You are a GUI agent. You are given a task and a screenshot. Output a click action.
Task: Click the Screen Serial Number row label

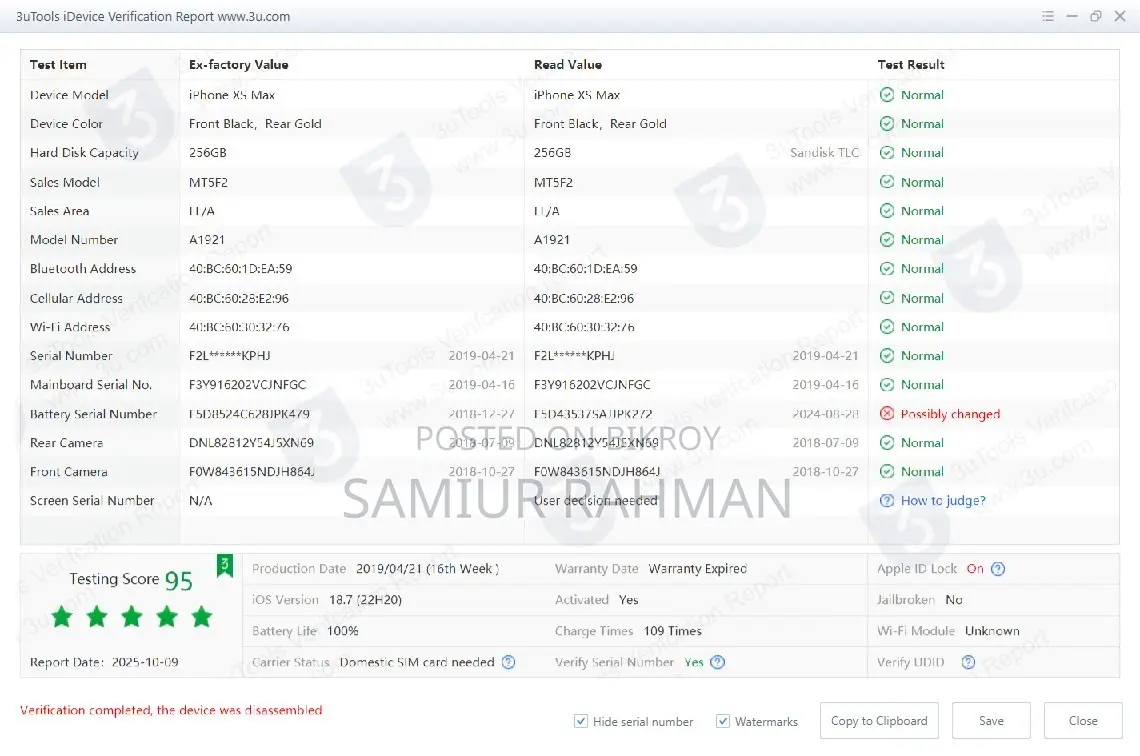(x=92, y=501)
